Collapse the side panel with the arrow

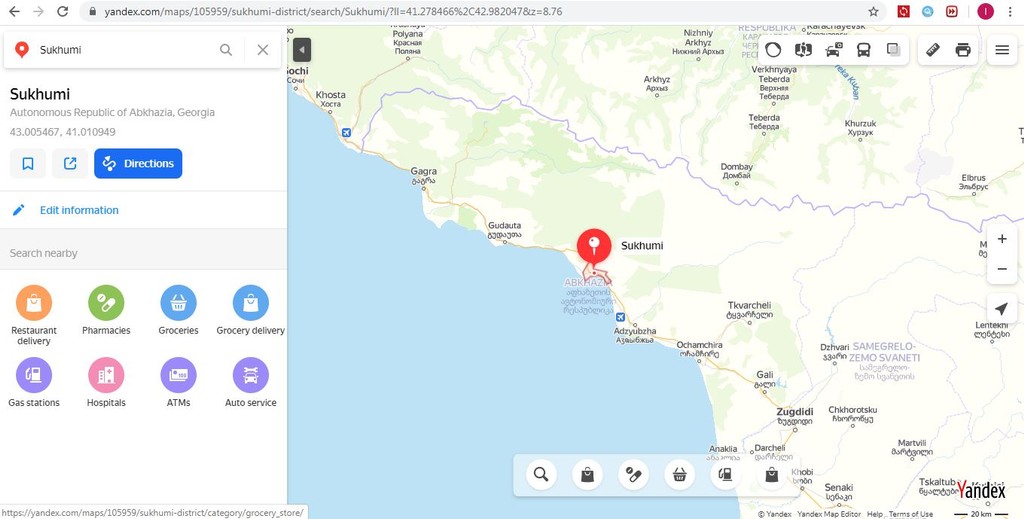click(x=302, y=50)
